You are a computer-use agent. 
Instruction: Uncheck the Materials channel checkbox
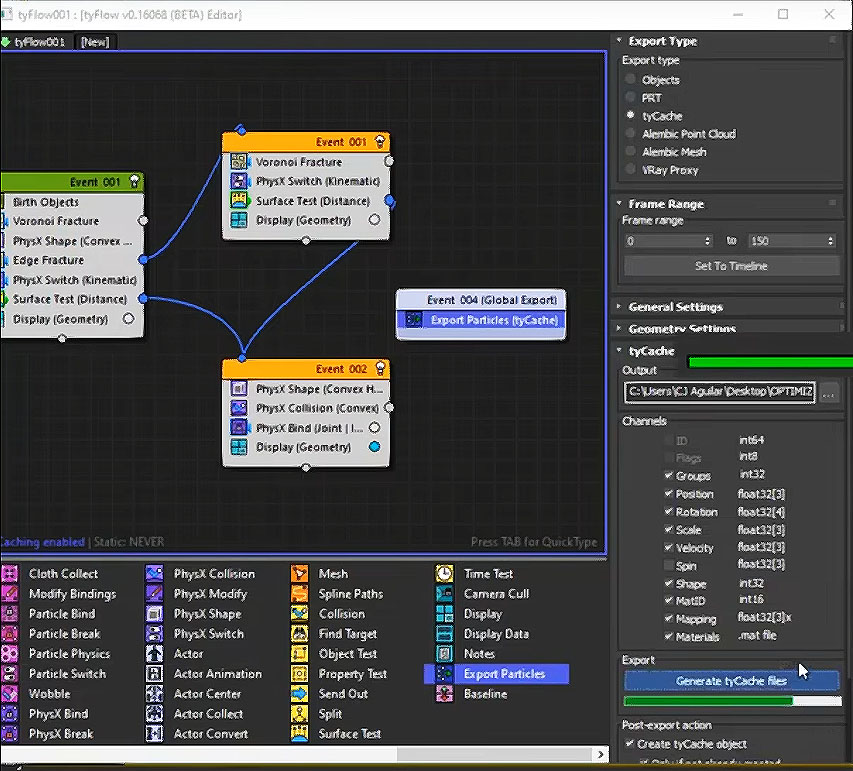point(669,636)
